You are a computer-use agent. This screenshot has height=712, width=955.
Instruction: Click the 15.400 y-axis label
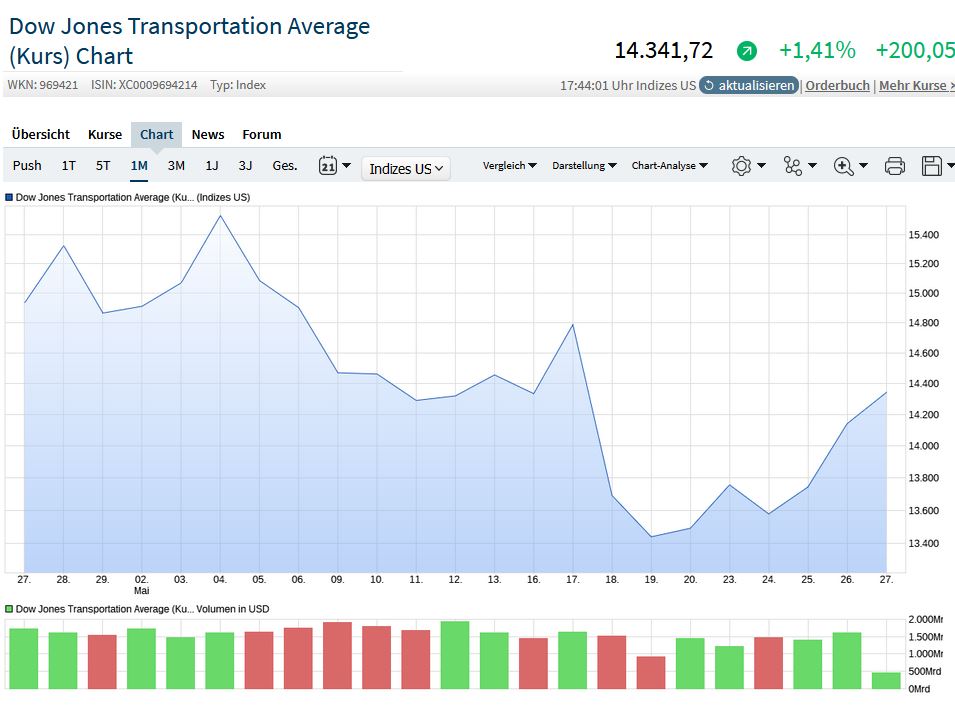point(924,235)
